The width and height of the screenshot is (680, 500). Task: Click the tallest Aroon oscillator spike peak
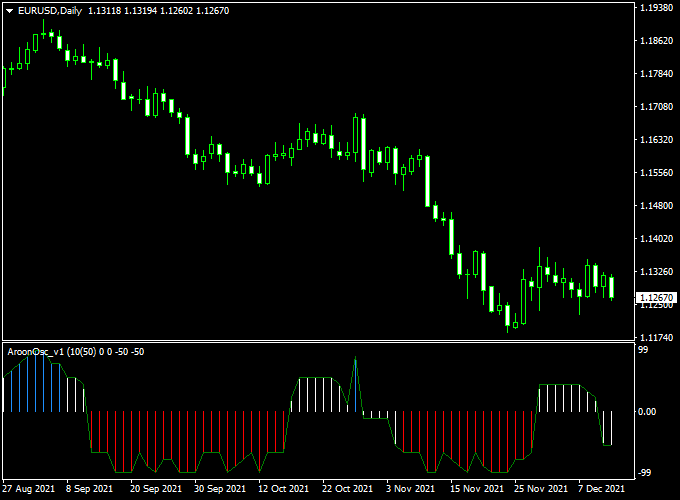355,358
